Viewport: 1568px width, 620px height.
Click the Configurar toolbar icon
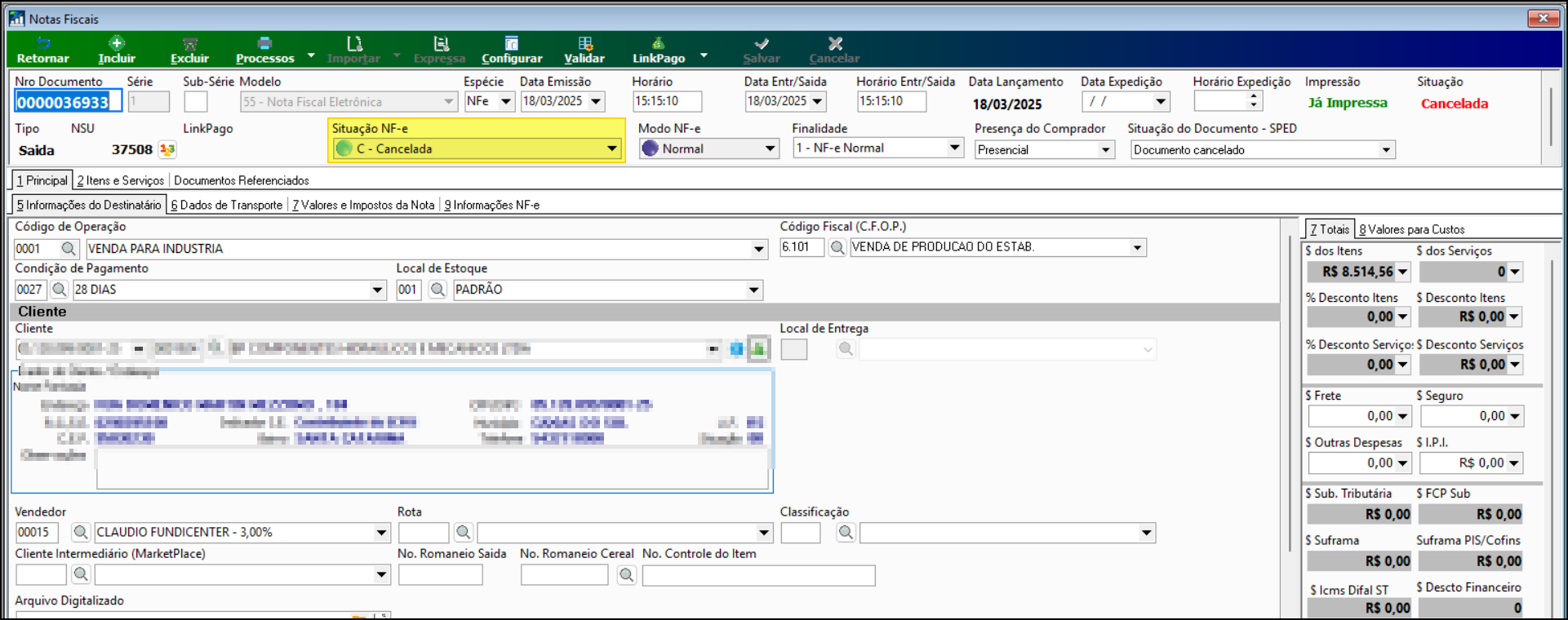512,43
